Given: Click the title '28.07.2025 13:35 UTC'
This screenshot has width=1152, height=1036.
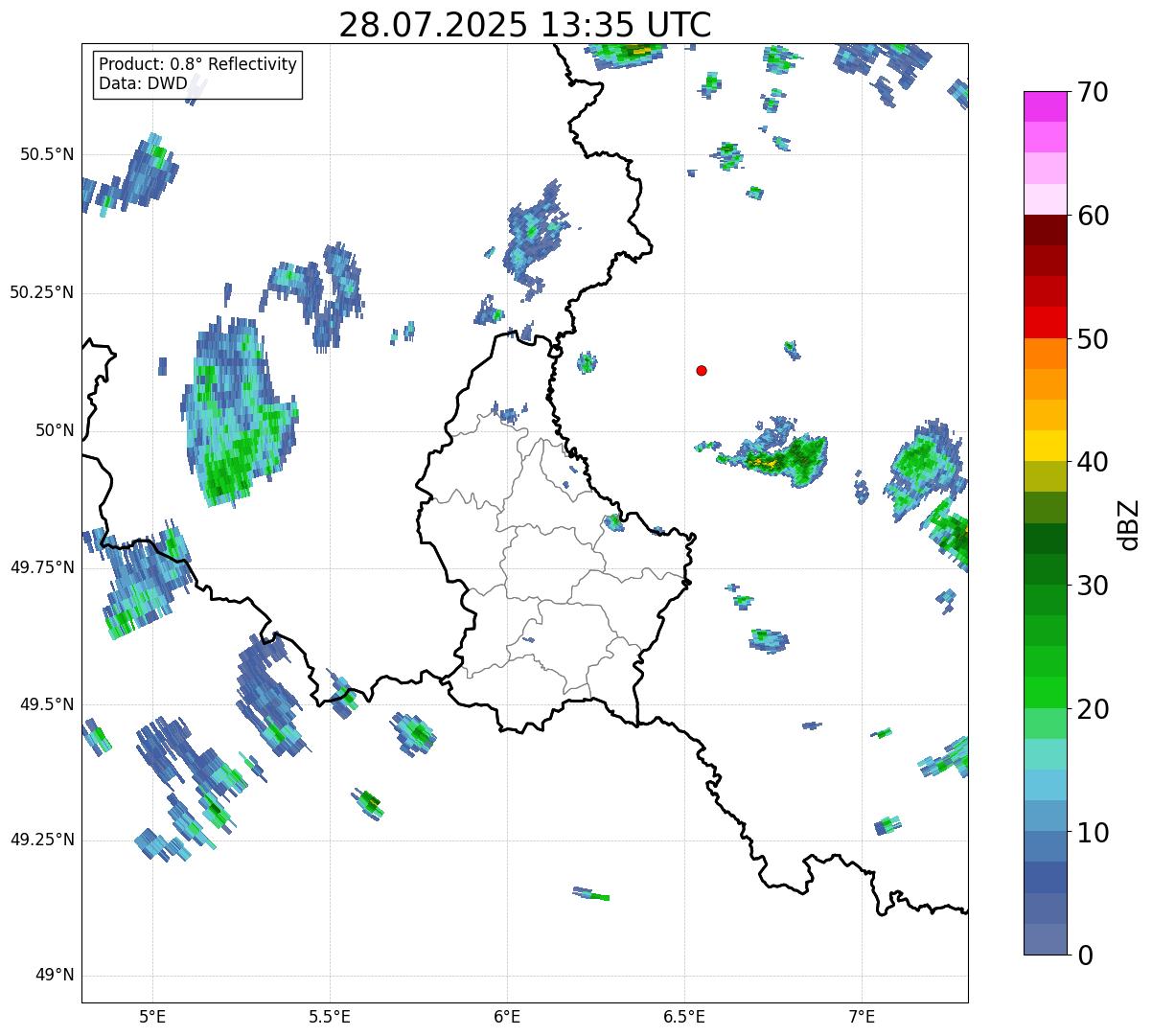Looking at the screenshot, I should pyautogui.click(x=525, y=24).
